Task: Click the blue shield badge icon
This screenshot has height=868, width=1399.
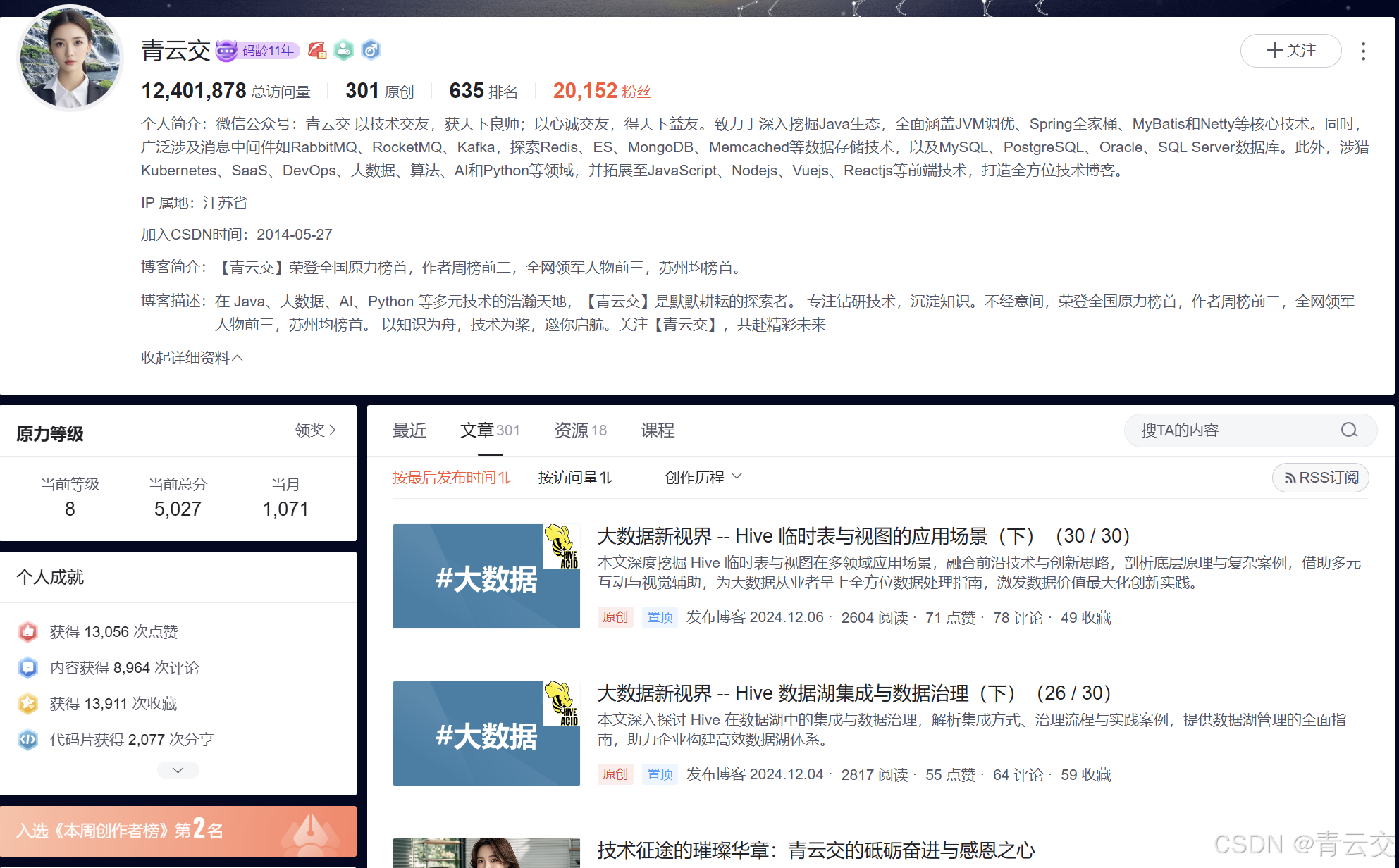Action: pos(371,50)
